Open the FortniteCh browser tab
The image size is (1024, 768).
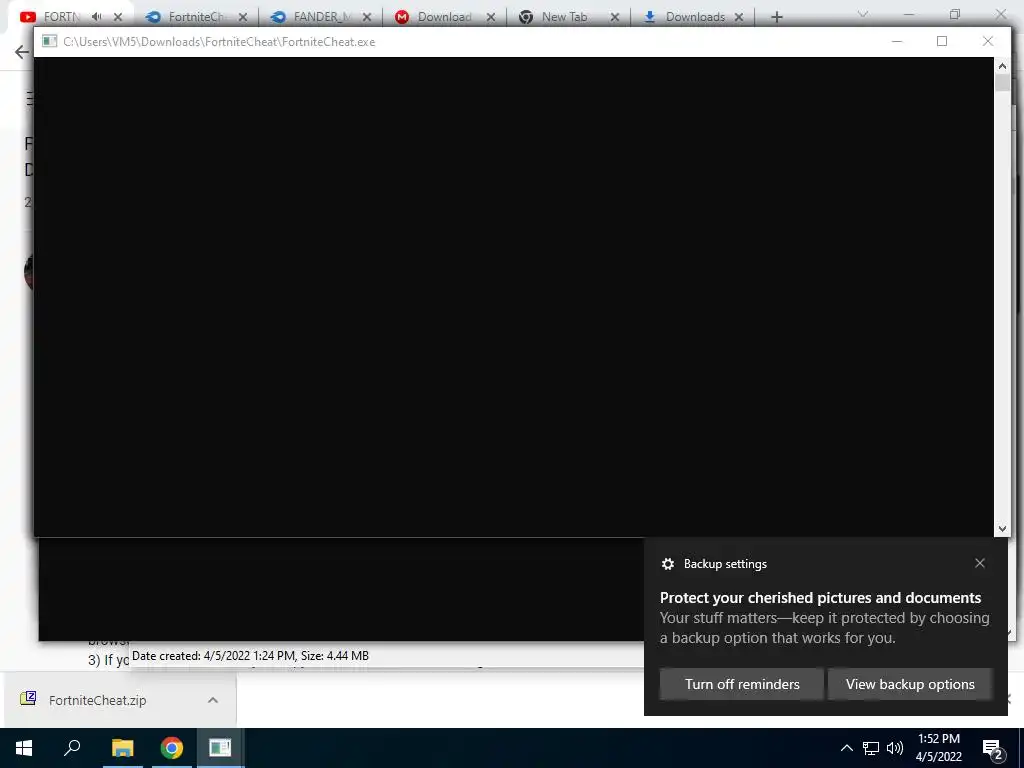(196, 17)
